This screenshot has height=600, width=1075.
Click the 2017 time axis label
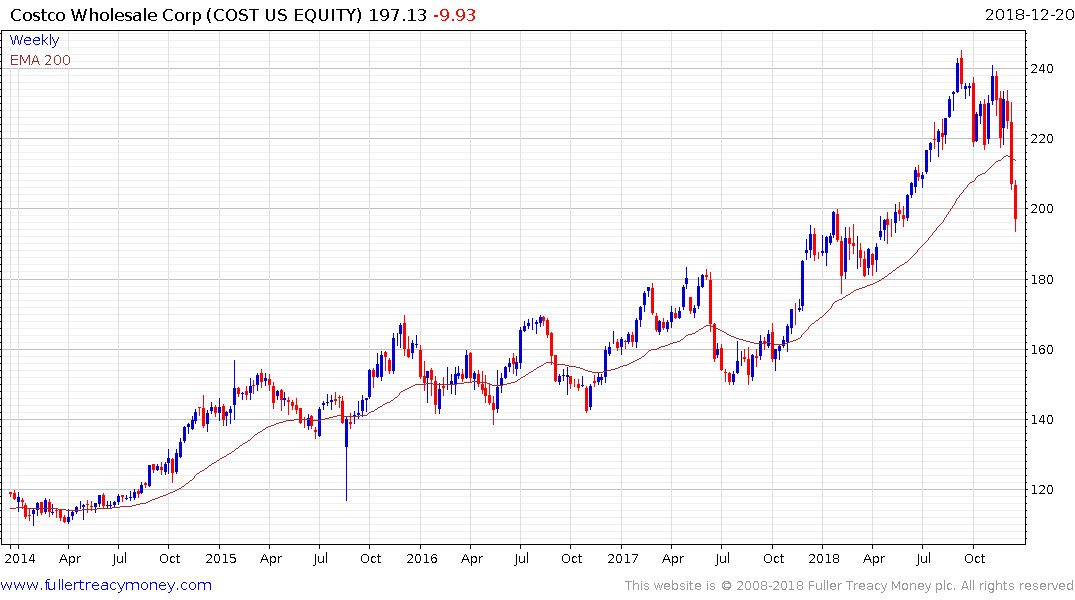(x=623, y=558)
